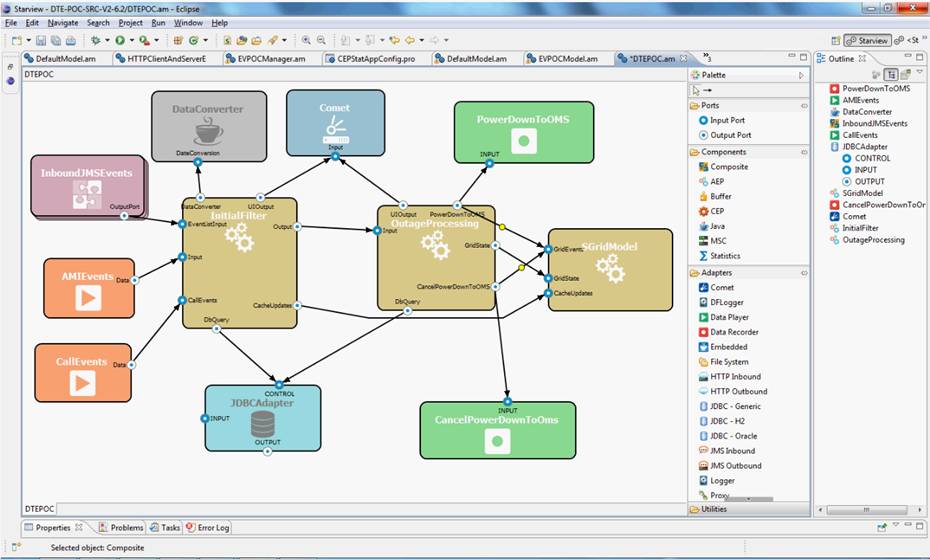Choose the Data Player adapter in palette
This screenshot has width=930, height=559.
(728, 317)
